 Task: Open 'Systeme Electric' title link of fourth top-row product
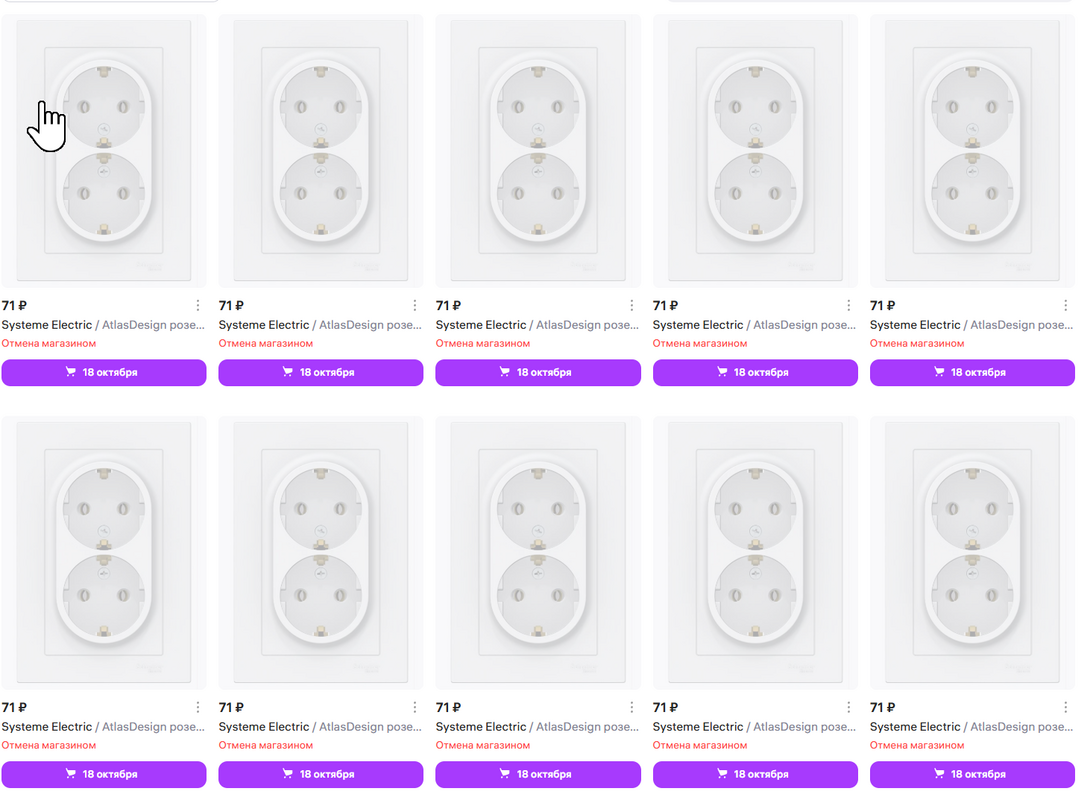(x=698, y=325)
